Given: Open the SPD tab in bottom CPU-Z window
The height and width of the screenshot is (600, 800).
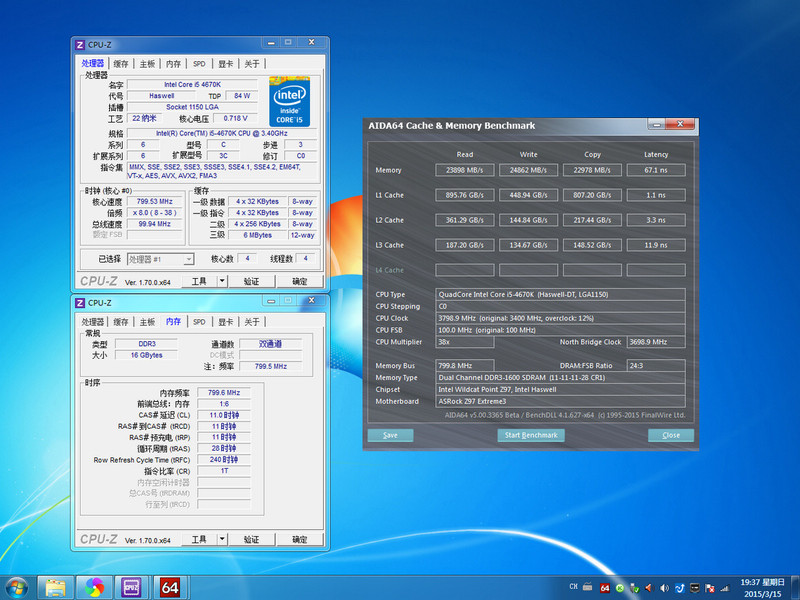Looking at the screenshot, I should point(199,322).
